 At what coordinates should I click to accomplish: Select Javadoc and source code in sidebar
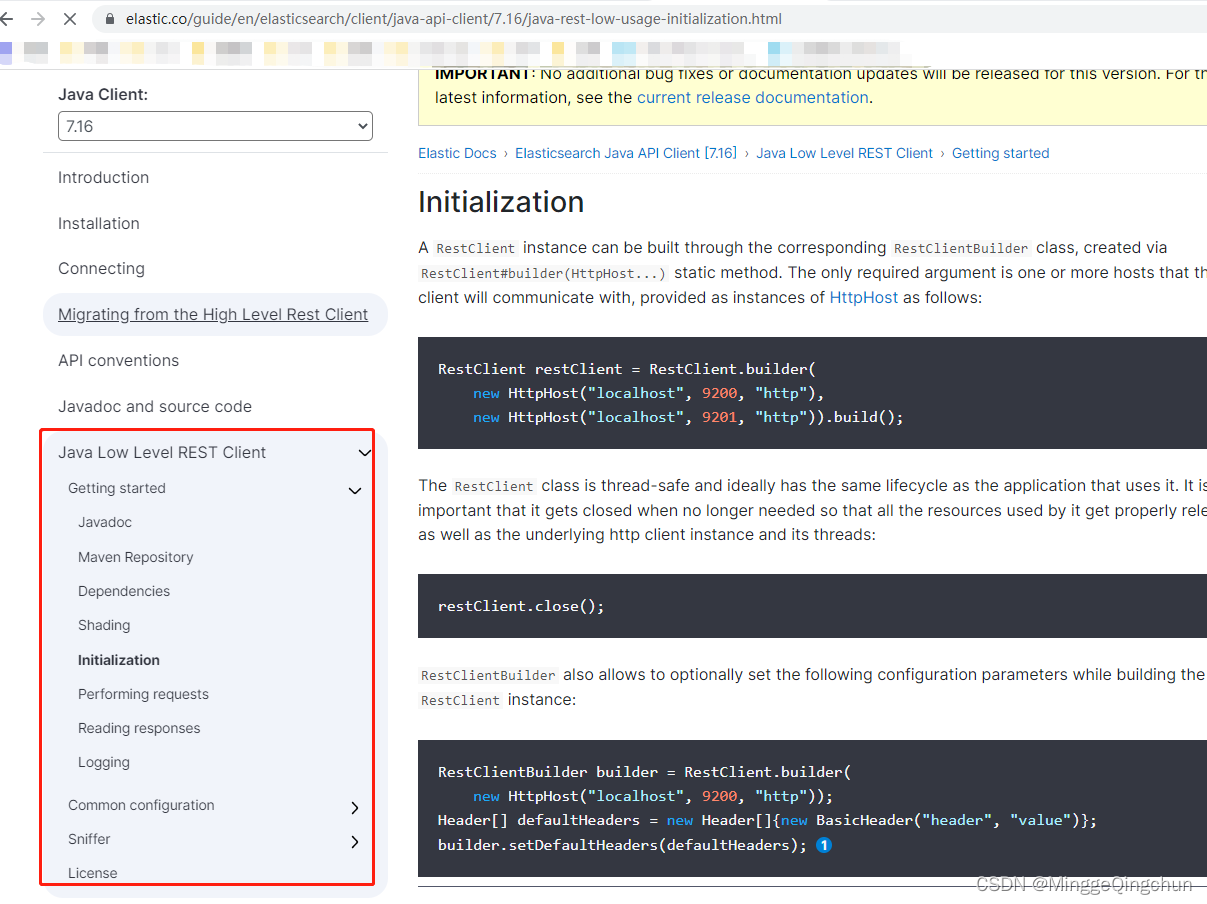tap(154, 406)
